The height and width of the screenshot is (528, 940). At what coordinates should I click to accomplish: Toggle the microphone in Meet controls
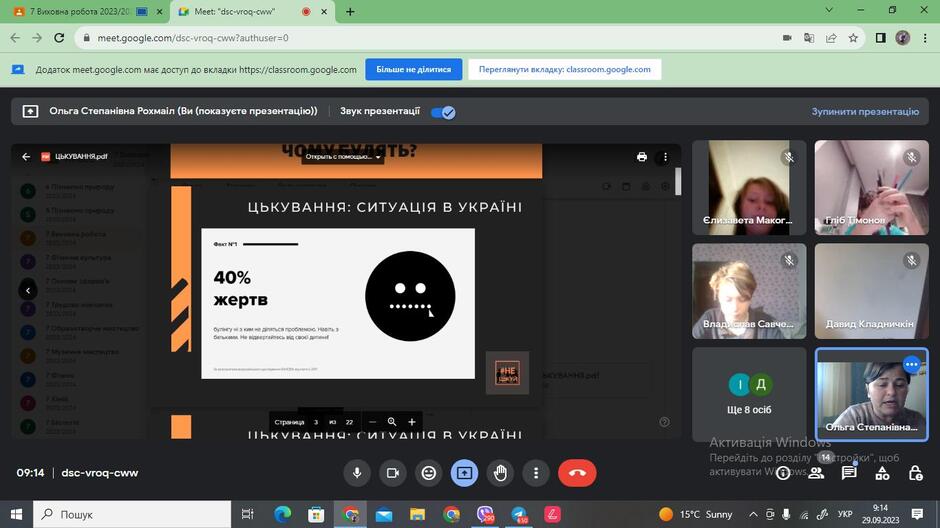tap(357, 473)
